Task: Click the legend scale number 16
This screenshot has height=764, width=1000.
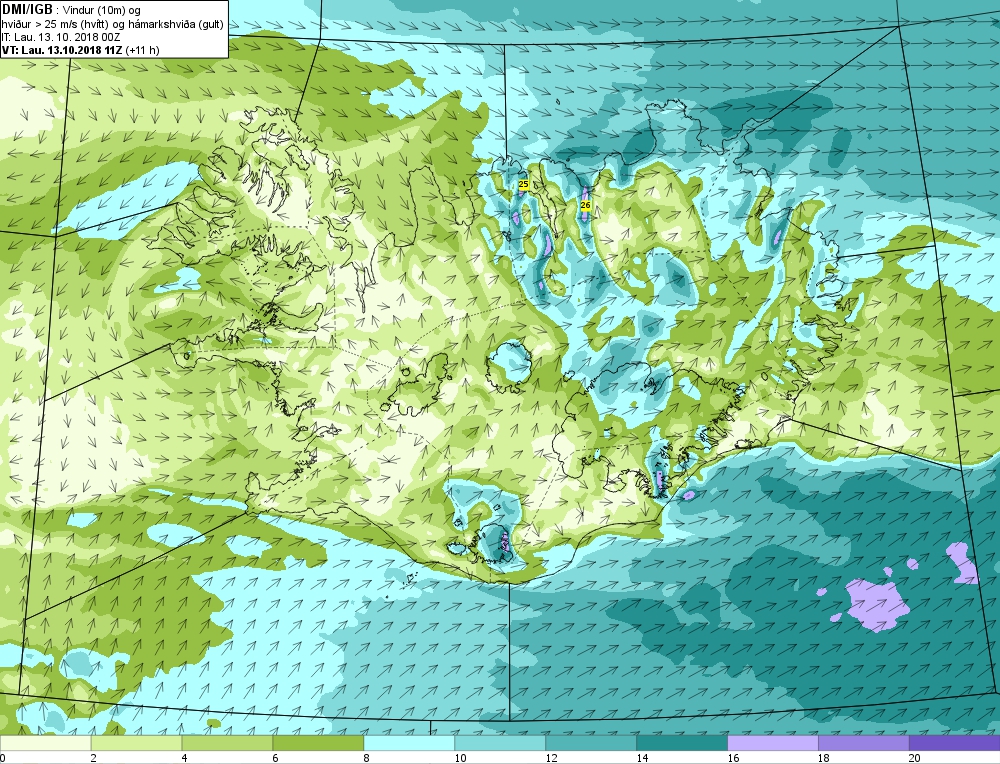Action: [x=733, y=758]
